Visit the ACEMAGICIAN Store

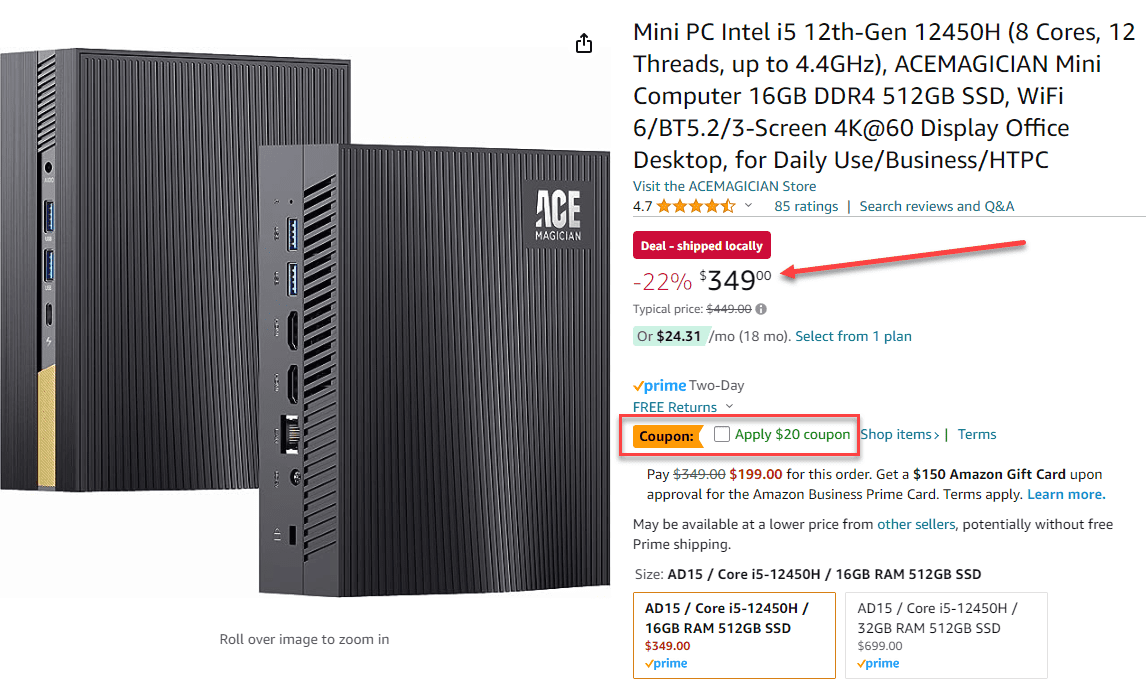(724, 186)
